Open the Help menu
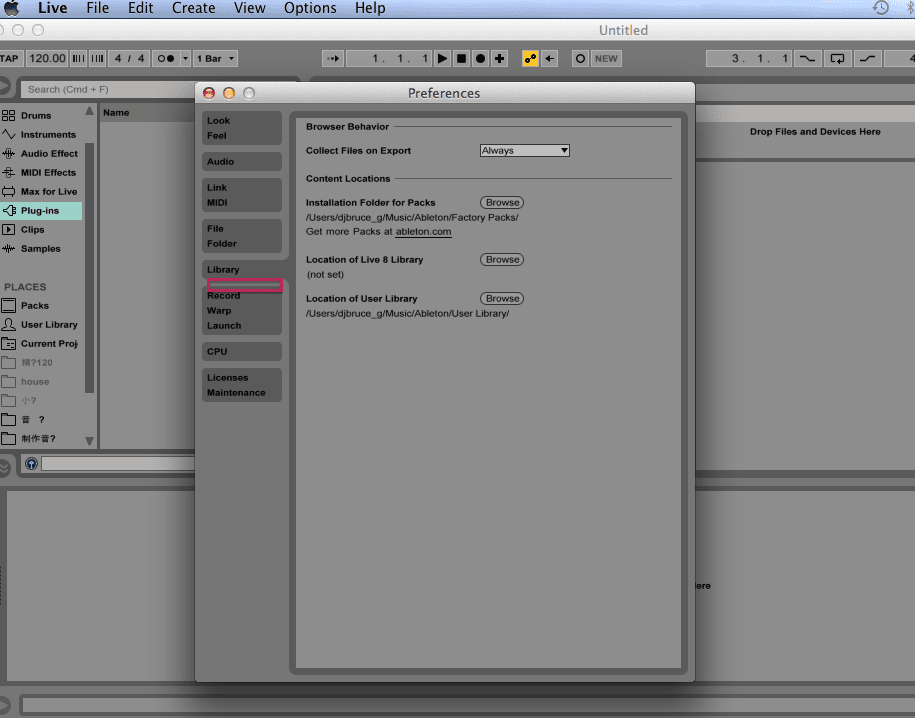This screenshot has height=718, width=915. (370, 8)
